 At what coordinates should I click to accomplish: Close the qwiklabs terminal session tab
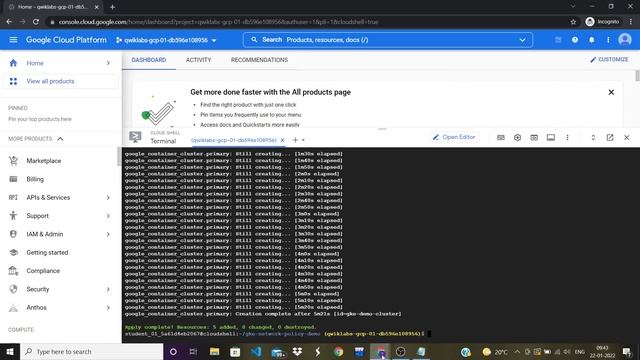pos(282,140)
